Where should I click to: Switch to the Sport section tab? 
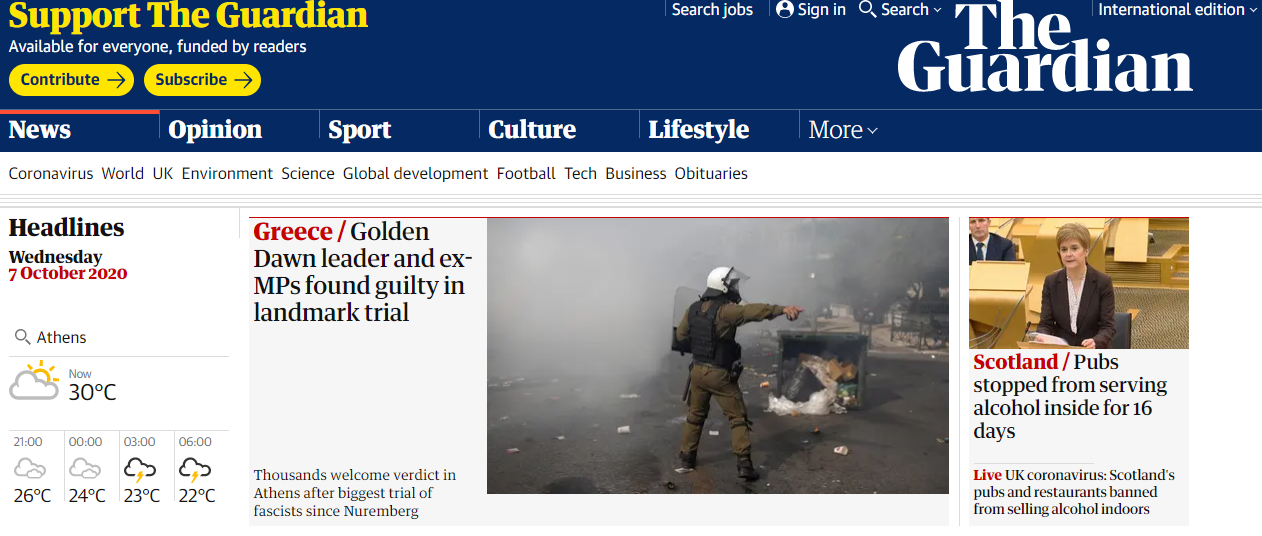coord(360,130)
